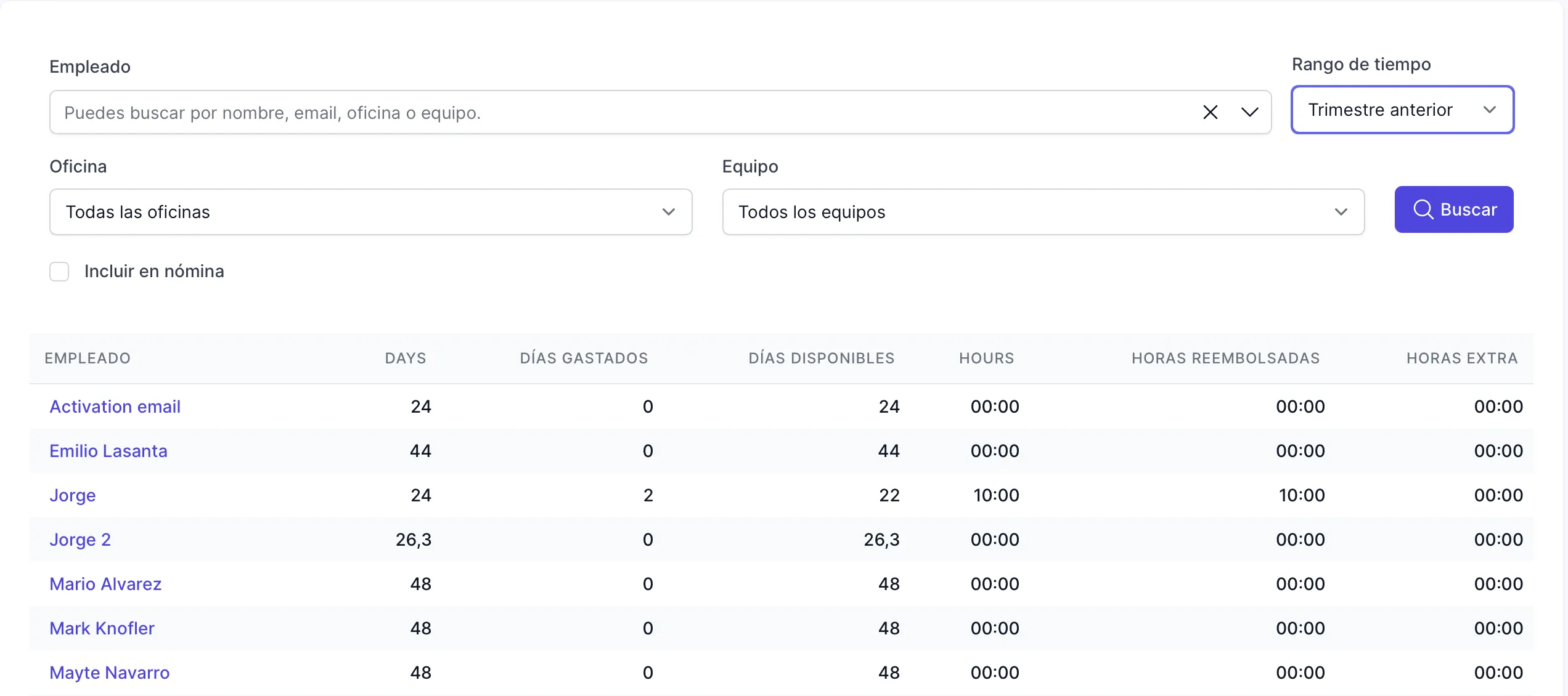Open Mario Alvarez's details
The height and width of the screenshot is (696, 1568).
point(105,584)
